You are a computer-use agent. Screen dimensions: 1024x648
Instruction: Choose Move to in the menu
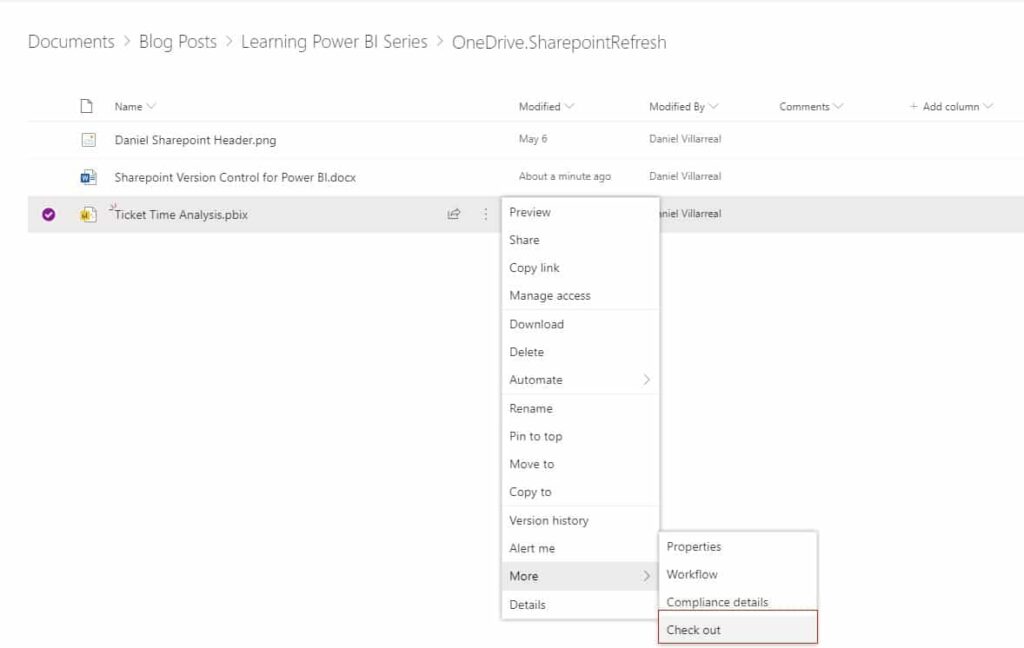[580, 464]
